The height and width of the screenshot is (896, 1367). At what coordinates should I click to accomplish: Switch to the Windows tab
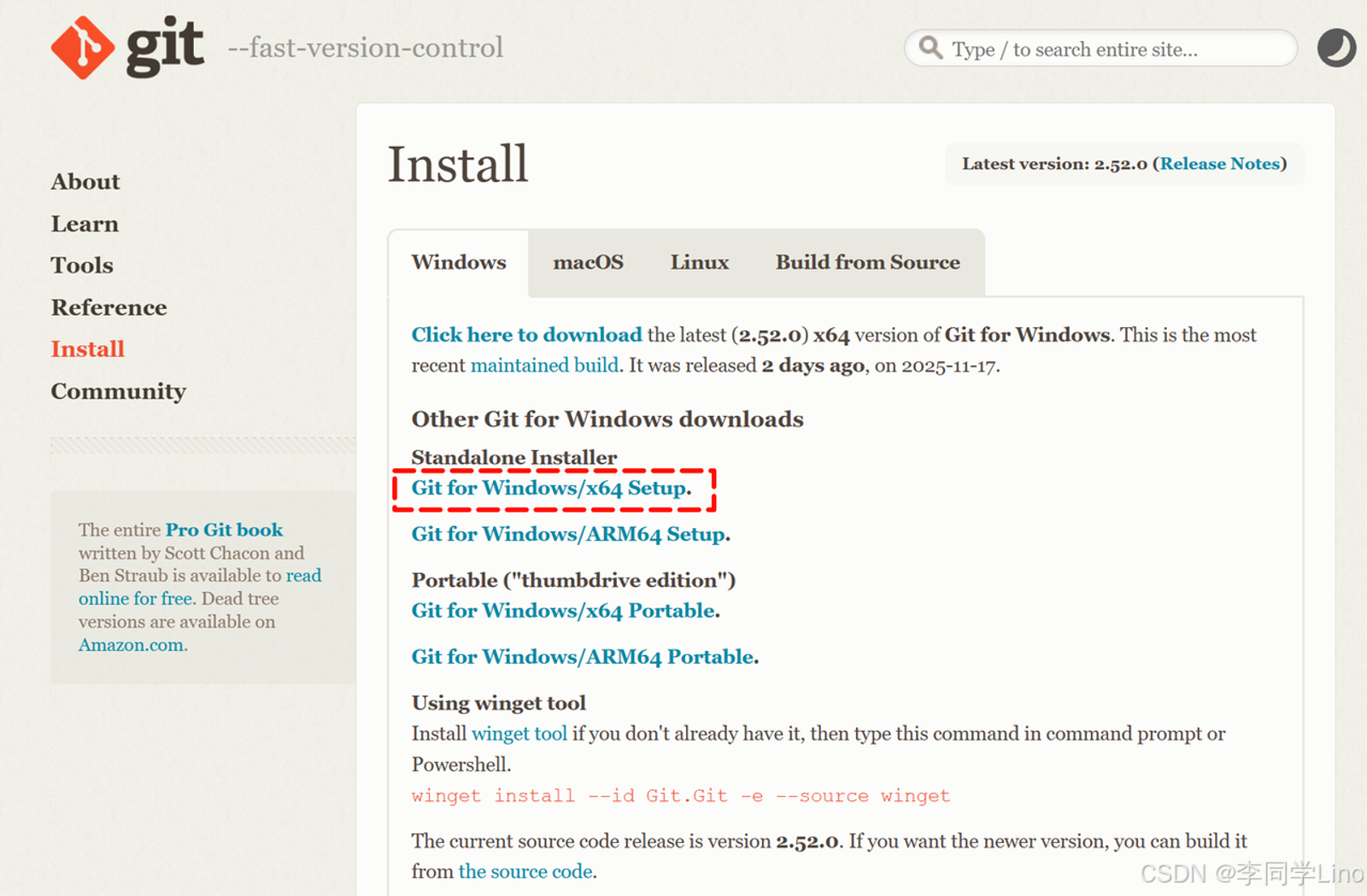tap(459, 262)
